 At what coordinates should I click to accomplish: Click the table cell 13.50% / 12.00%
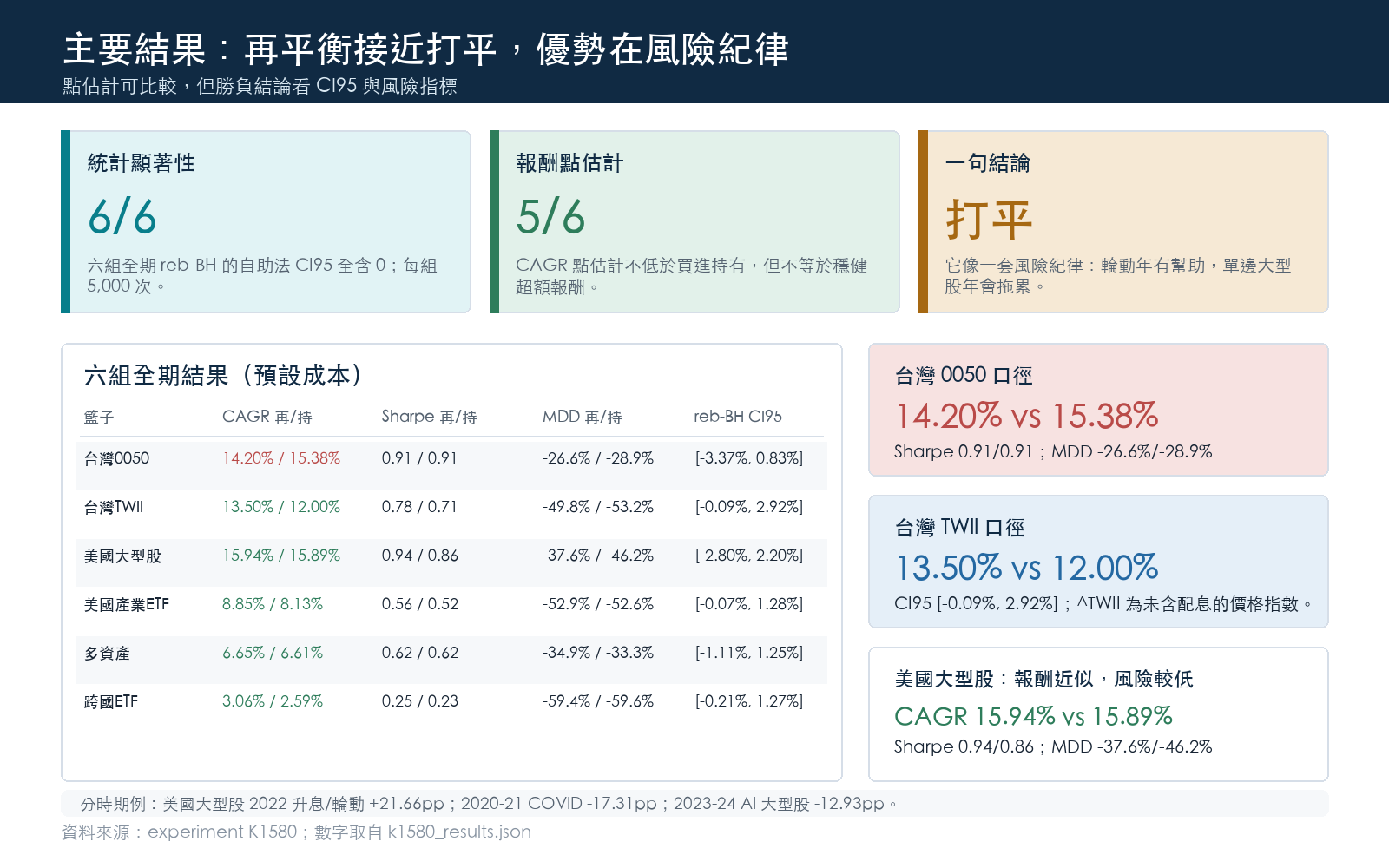click(x=281, y=507)
